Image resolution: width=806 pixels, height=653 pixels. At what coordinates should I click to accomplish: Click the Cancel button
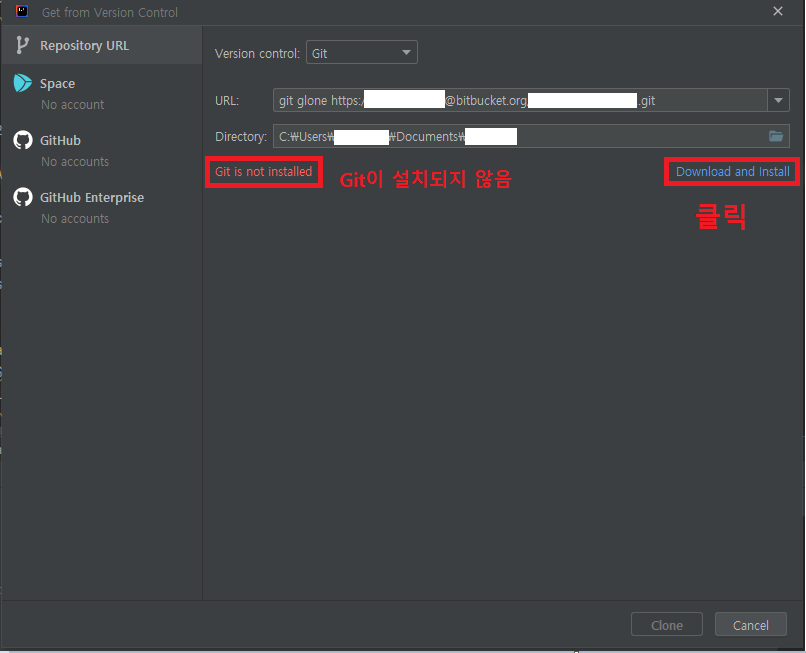coord(750,625)
